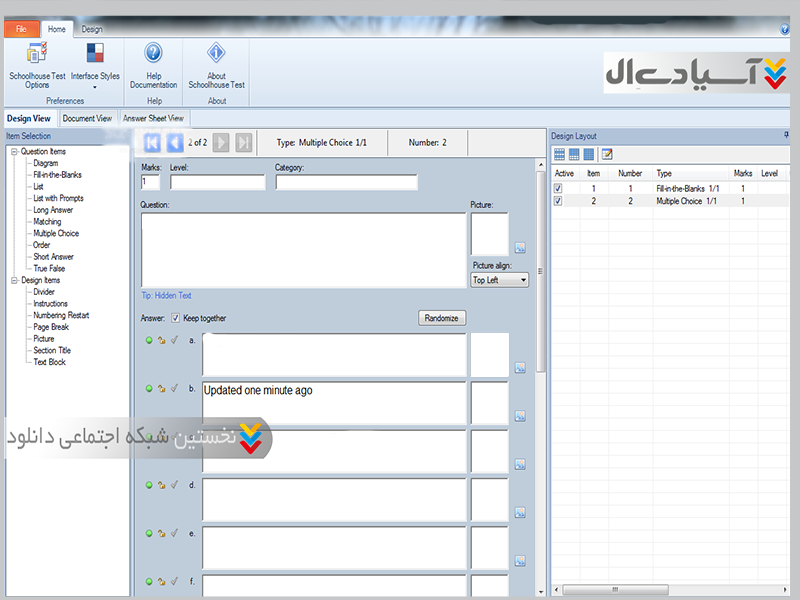
Task: Go to the previous question item
Action: [175, 143]
